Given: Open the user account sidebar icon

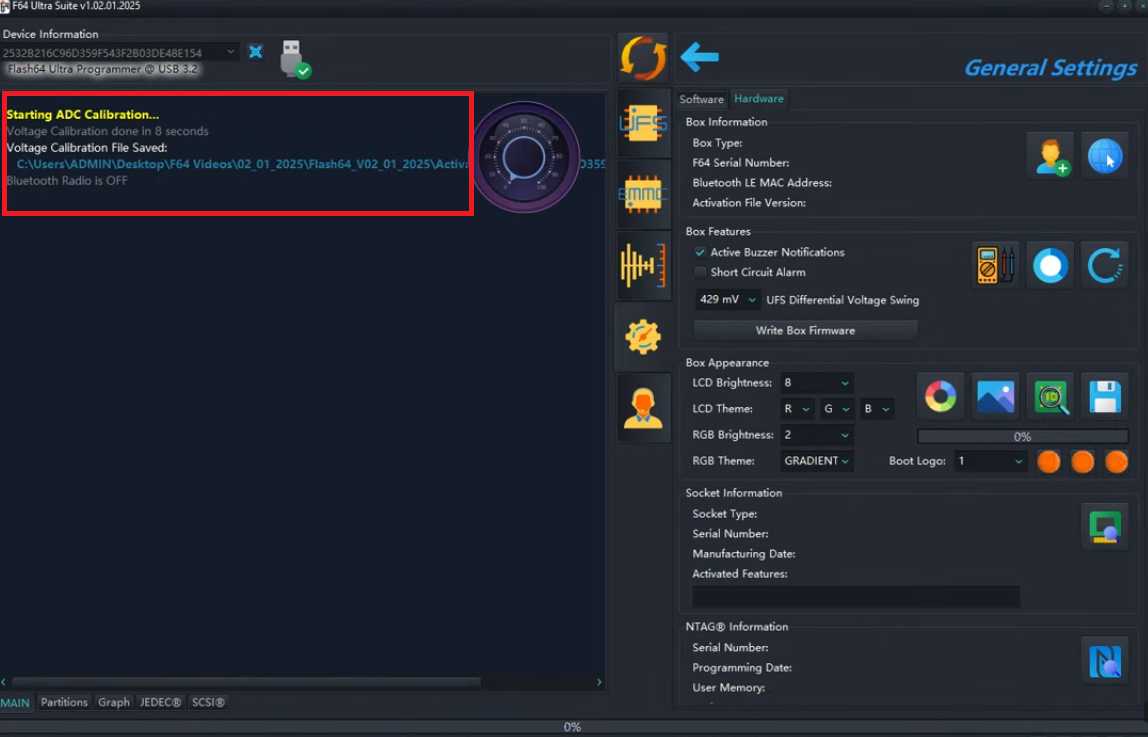Looking at the screenshot, I should [644, 408].
